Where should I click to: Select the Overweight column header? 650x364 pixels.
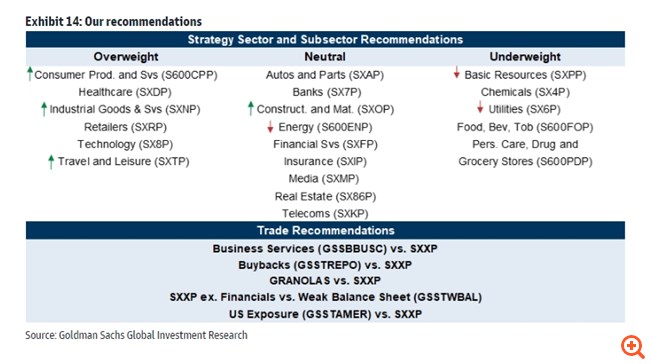(126, 57)
